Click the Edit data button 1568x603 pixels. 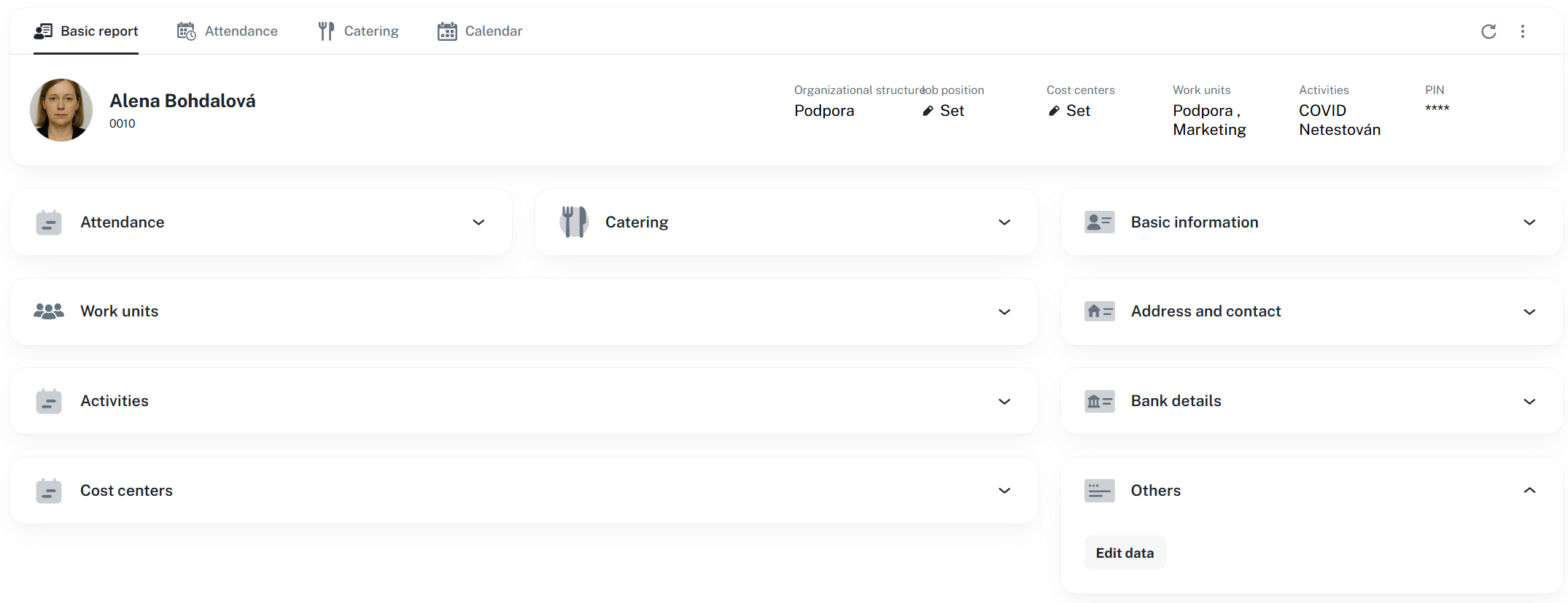point(1125,553)
